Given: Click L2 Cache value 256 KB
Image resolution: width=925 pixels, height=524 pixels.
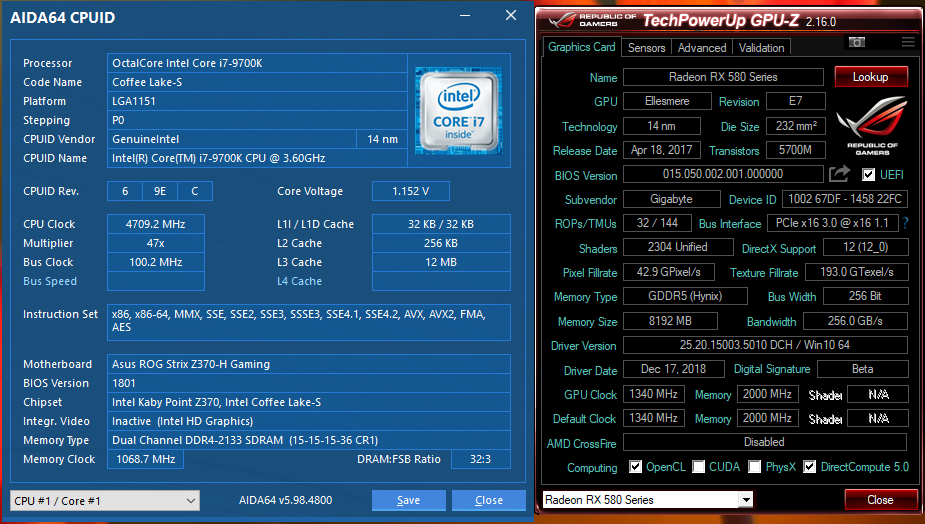Looking at the screenshot, I should pos(441,243).
